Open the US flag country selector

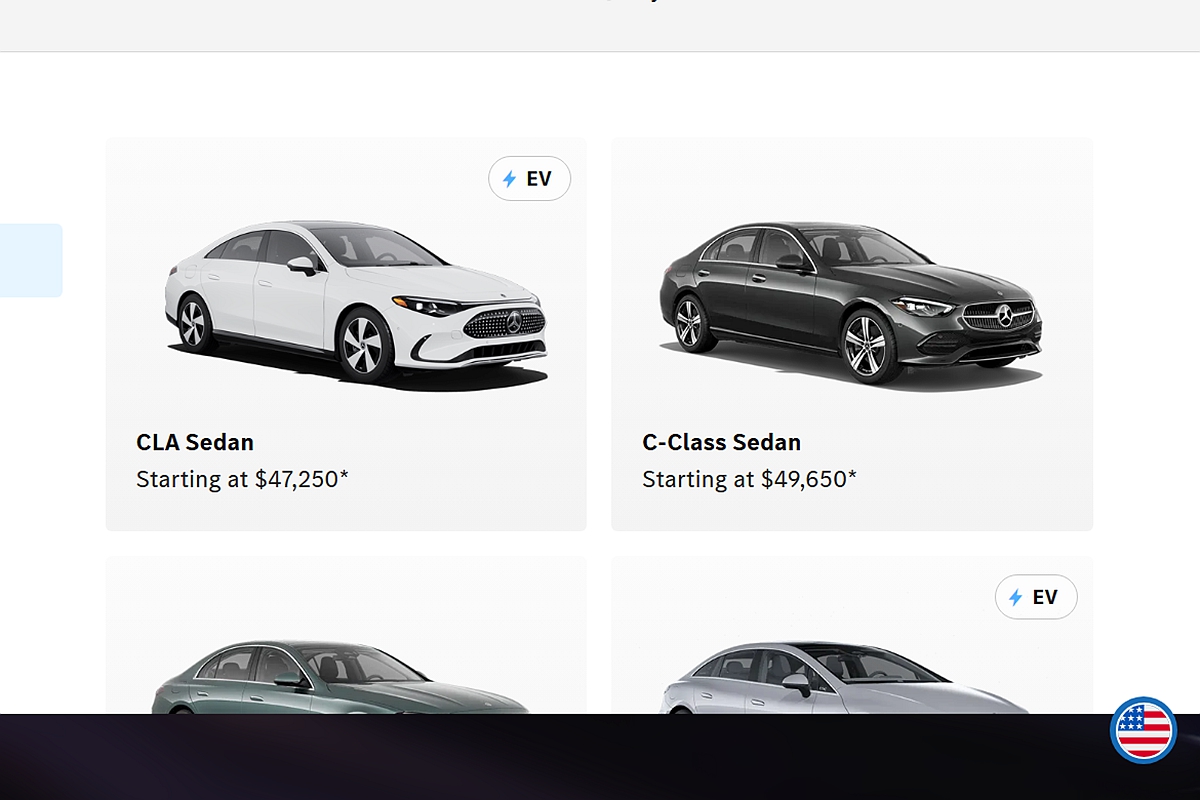[x=1143, y=730]
